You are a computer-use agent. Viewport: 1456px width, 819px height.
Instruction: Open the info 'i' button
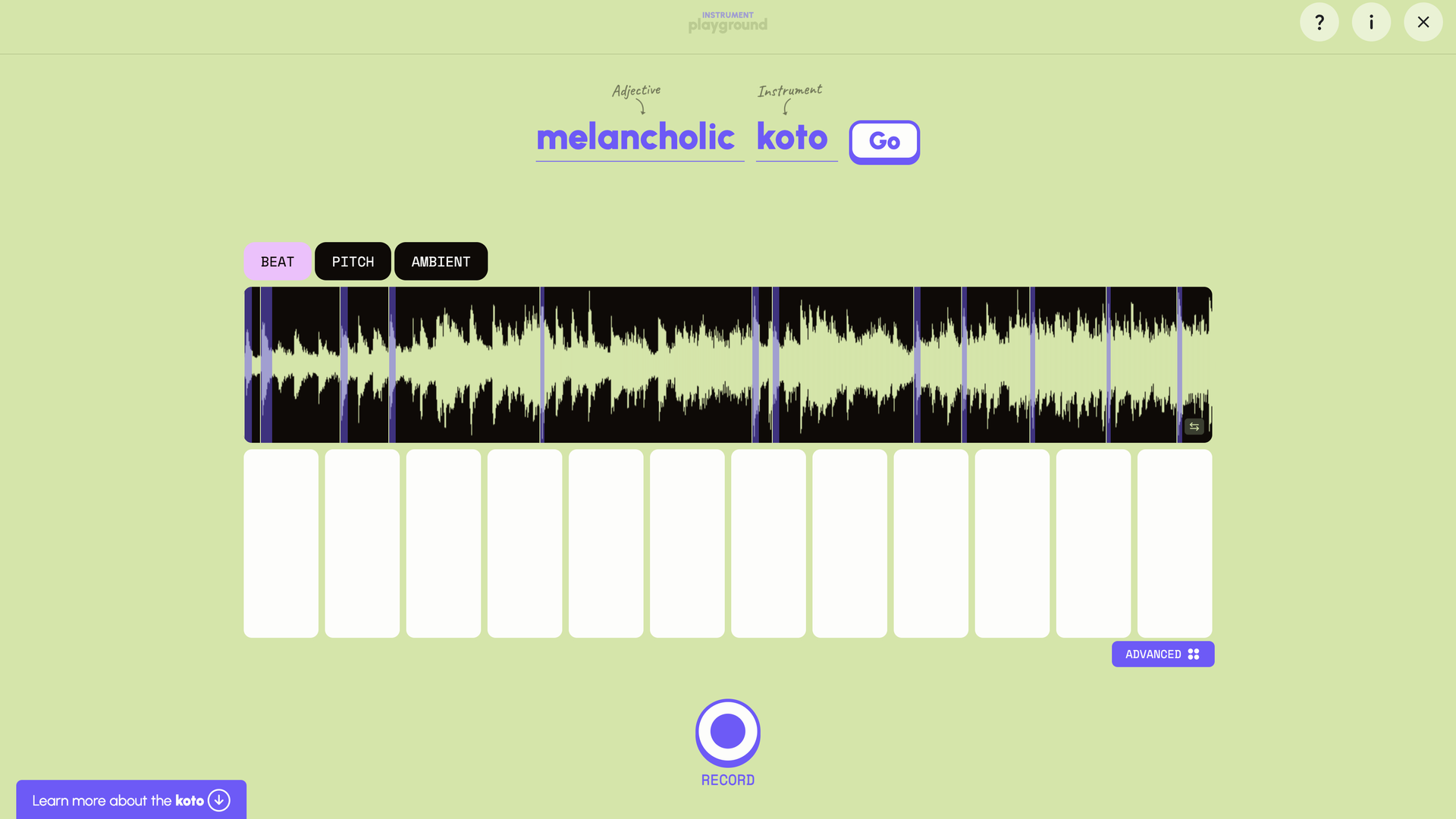[1371, 22]
